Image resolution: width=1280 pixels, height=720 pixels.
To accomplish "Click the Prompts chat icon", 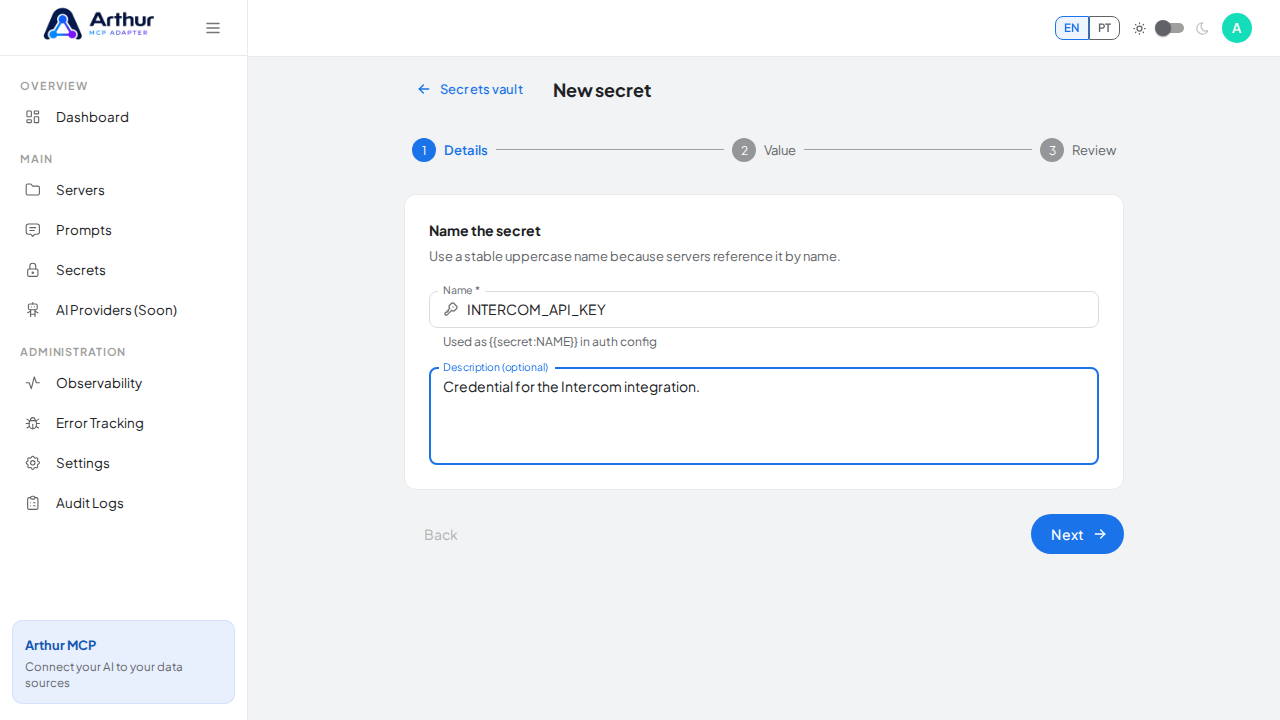I will 33,230.
